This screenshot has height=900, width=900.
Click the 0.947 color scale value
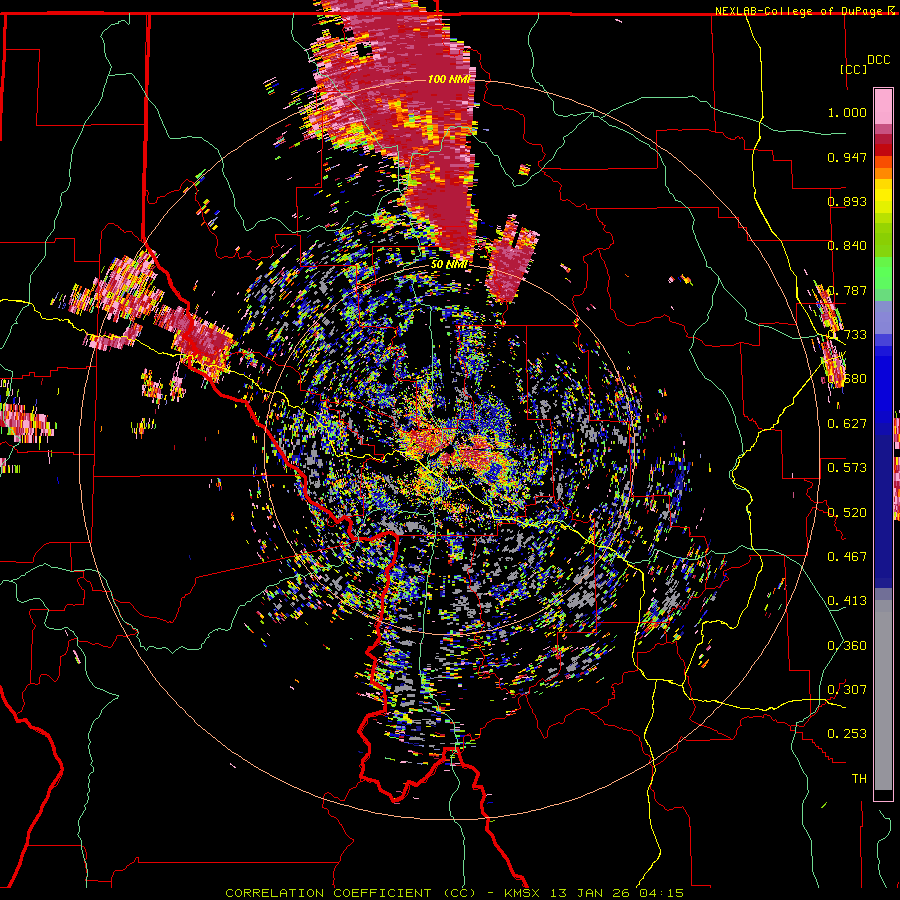tap(847, 157)
